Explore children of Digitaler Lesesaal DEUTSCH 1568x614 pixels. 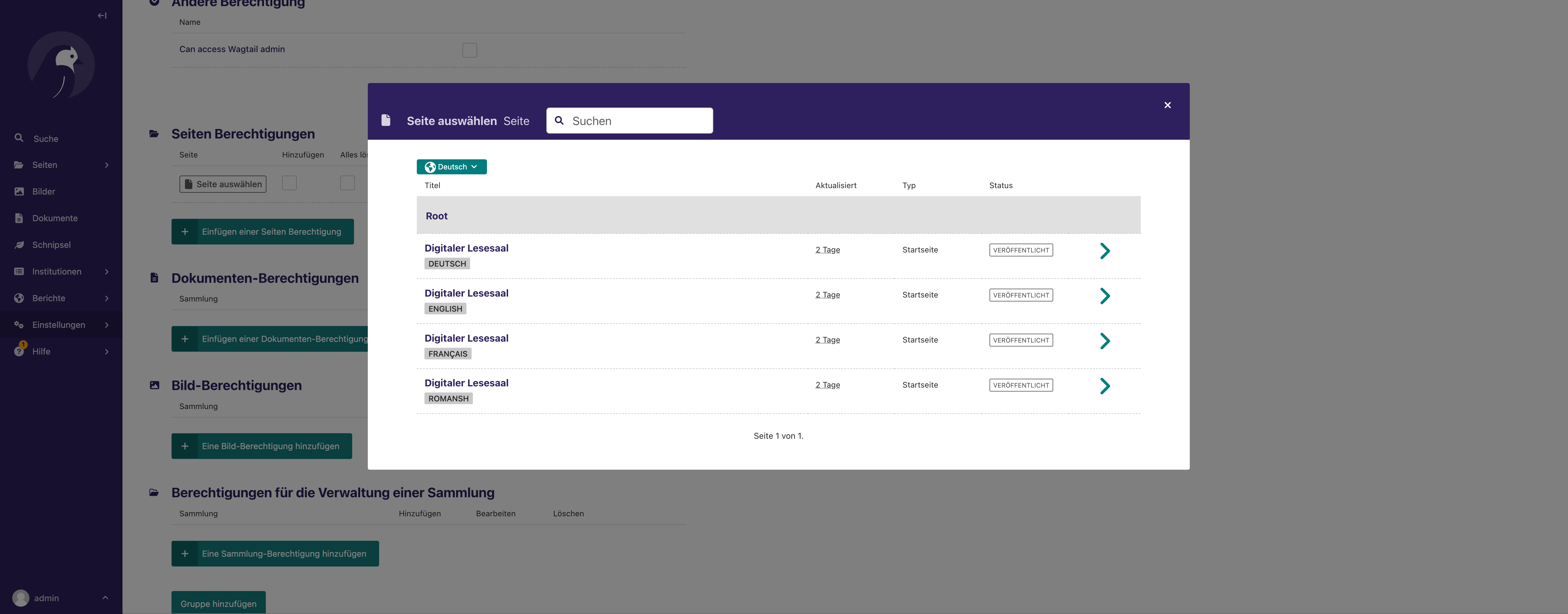coord(1105,250)
